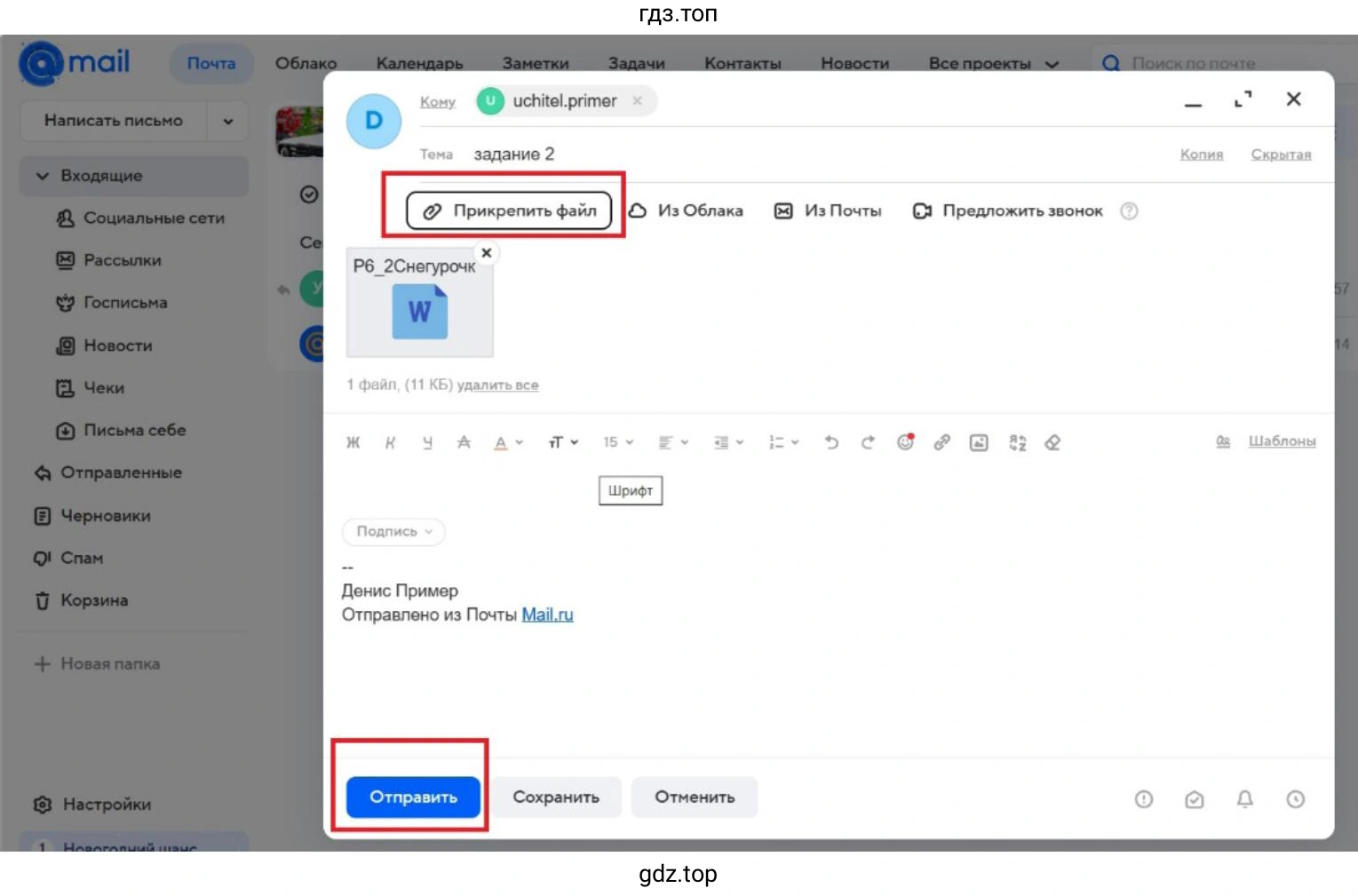Click the Прикрепить файл button
1358x896 pixels.
(509, 210)
